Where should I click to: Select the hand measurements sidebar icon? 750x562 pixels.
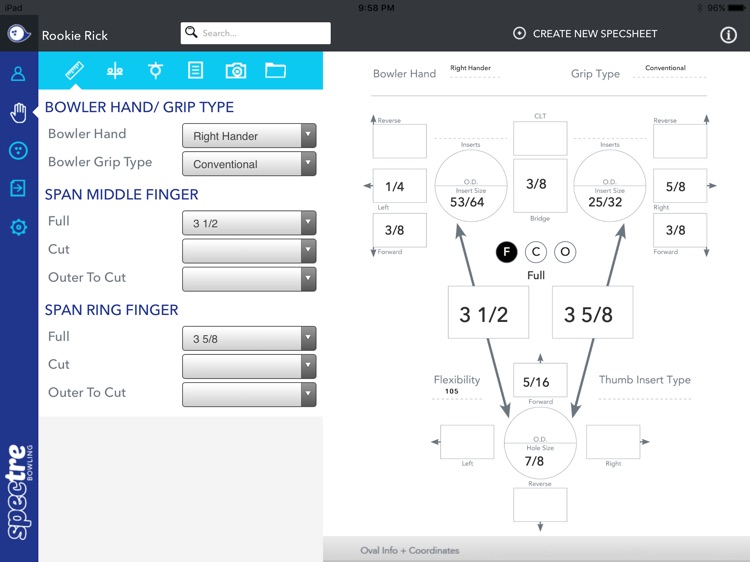coord(18,112)
